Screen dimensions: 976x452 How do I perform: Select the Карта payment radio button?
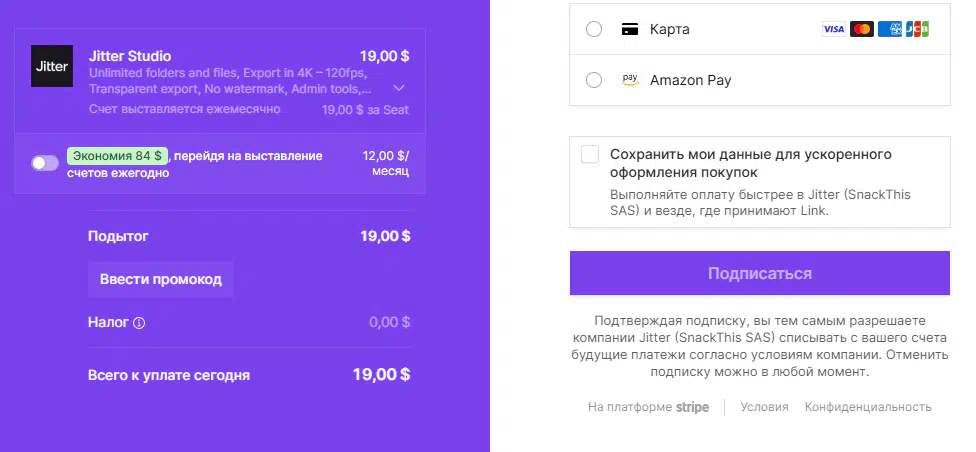pos(594,29)
